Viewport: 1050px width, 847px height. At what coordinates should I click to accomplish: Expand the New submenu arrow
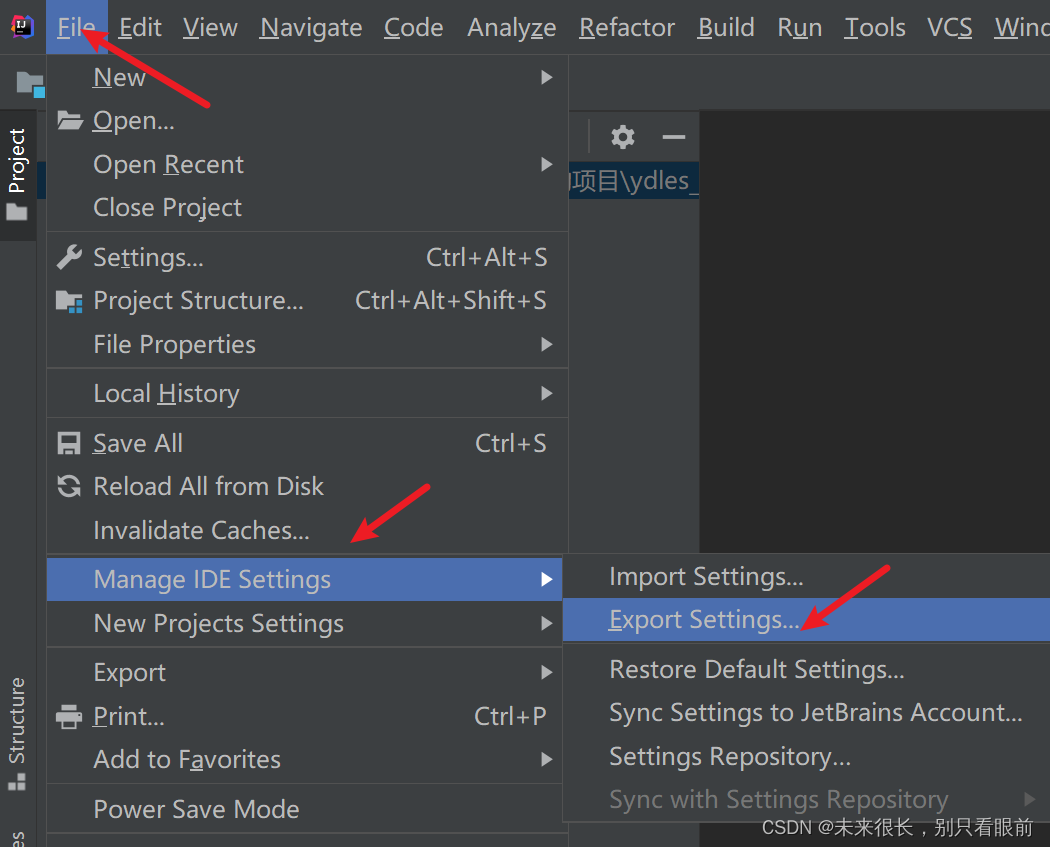pos(547,78)
